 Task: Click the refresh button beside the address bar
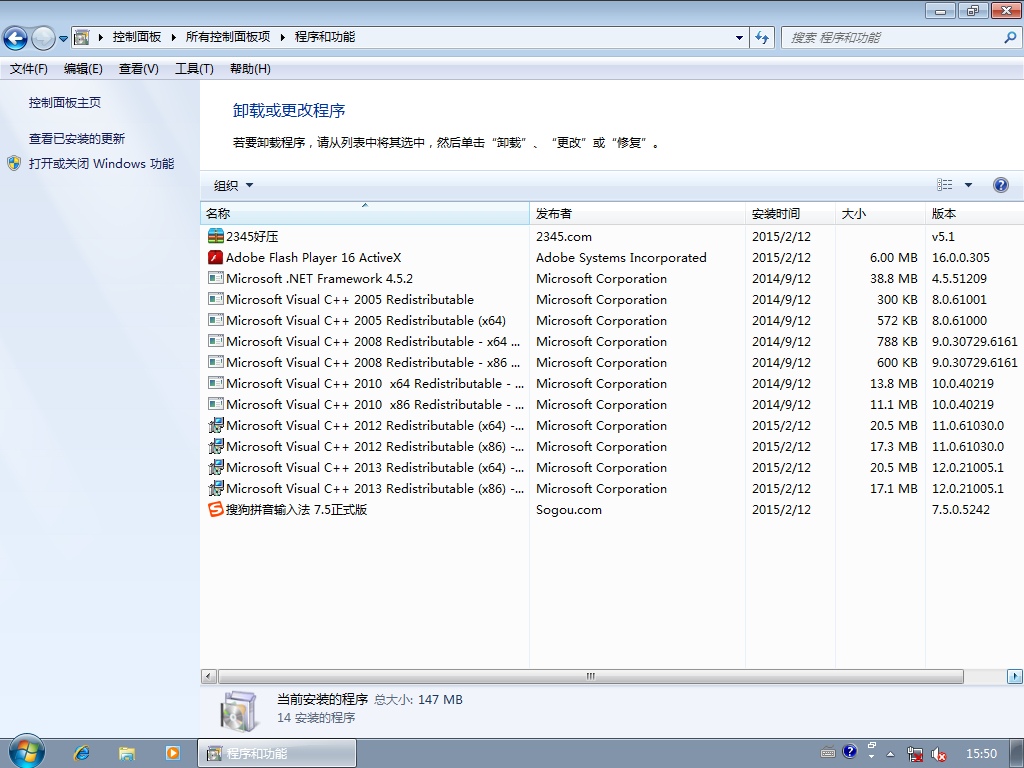762,37
